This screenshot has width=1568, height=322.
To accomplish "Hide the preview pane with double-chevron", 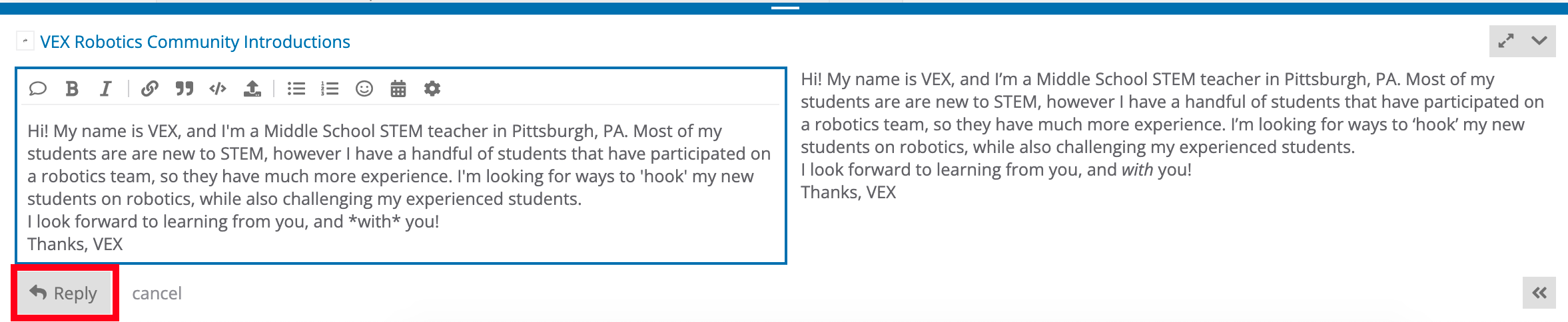I will pyautogui.click(x=1539, y=293).
